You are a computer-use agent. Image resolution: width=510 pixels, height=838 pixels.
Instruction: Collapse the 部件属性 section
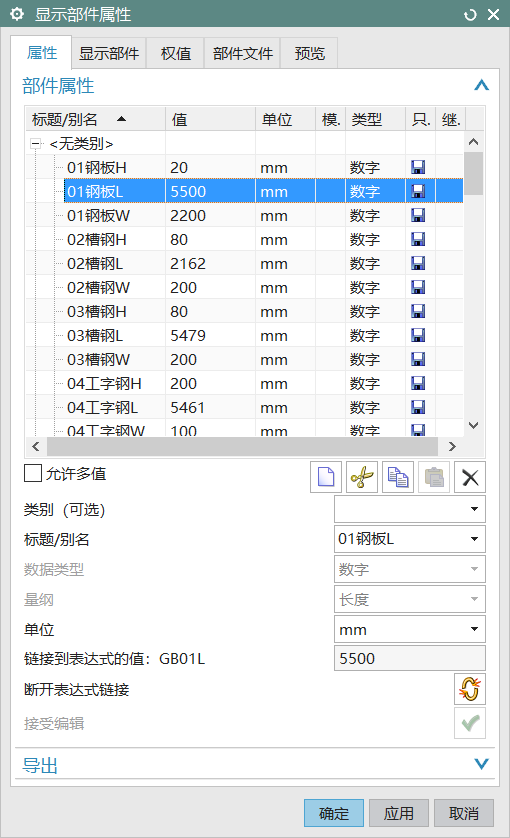pos(481,86)
